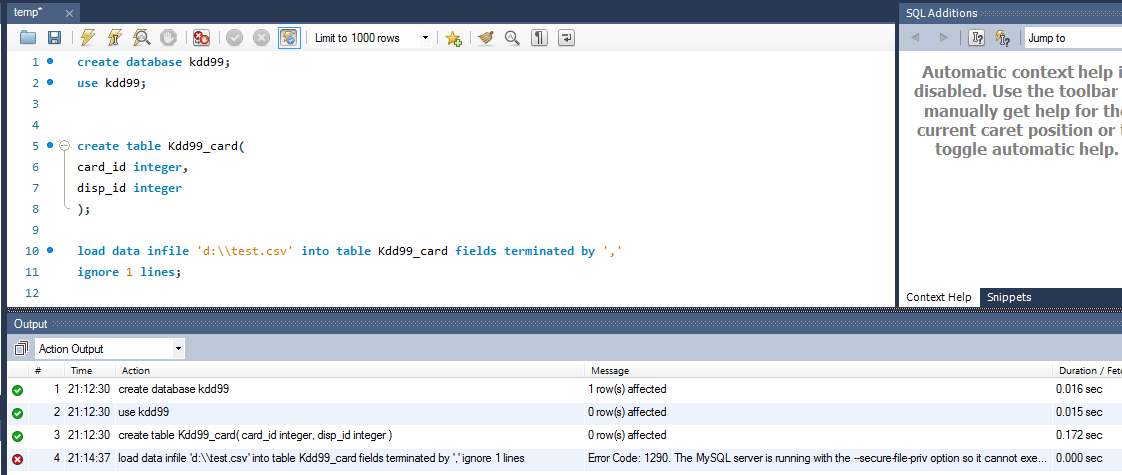Open the Action Output dropdown
Viewport: 1122px width, 475px height.
pyautogui.click(x=109, y=349)
